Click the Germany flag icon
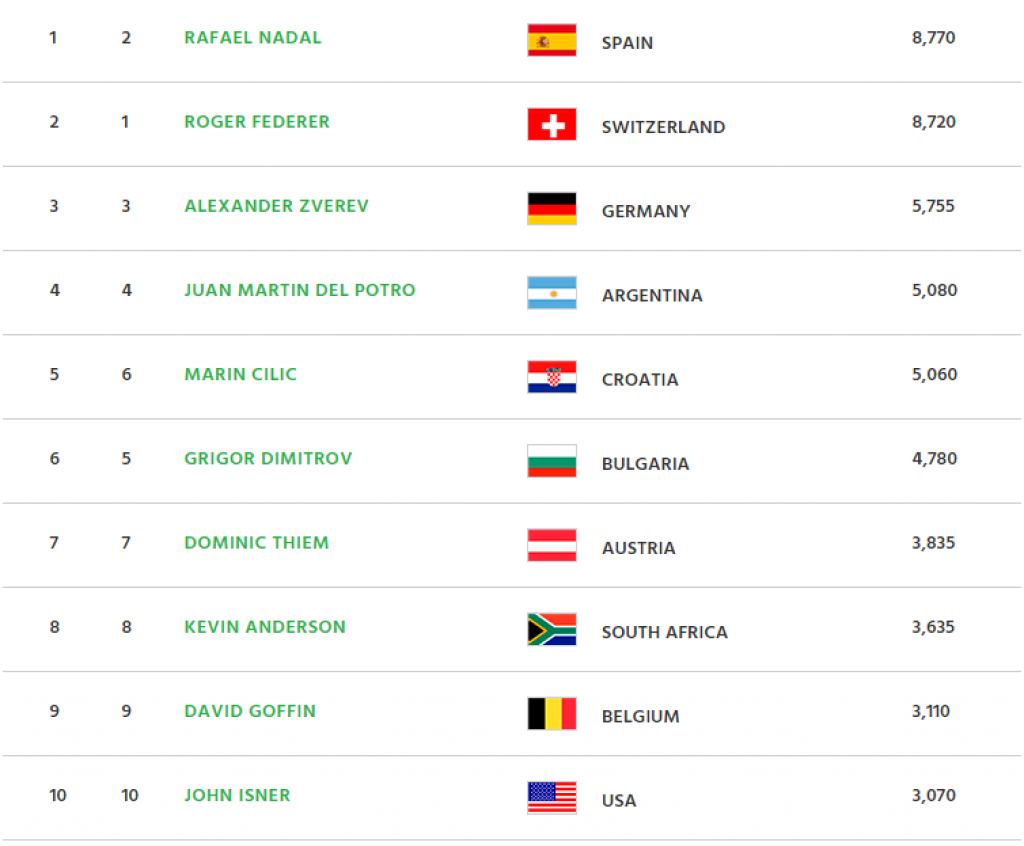 pos(552,208)
